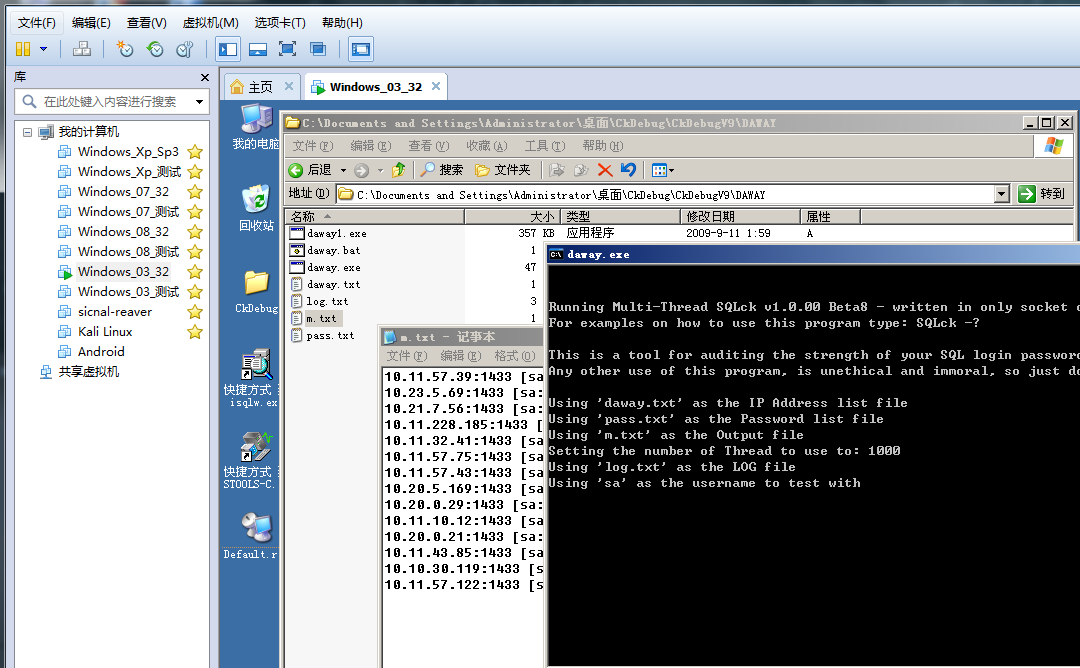Select Windows_07_测试 in the library

click(x=129, y=211)
